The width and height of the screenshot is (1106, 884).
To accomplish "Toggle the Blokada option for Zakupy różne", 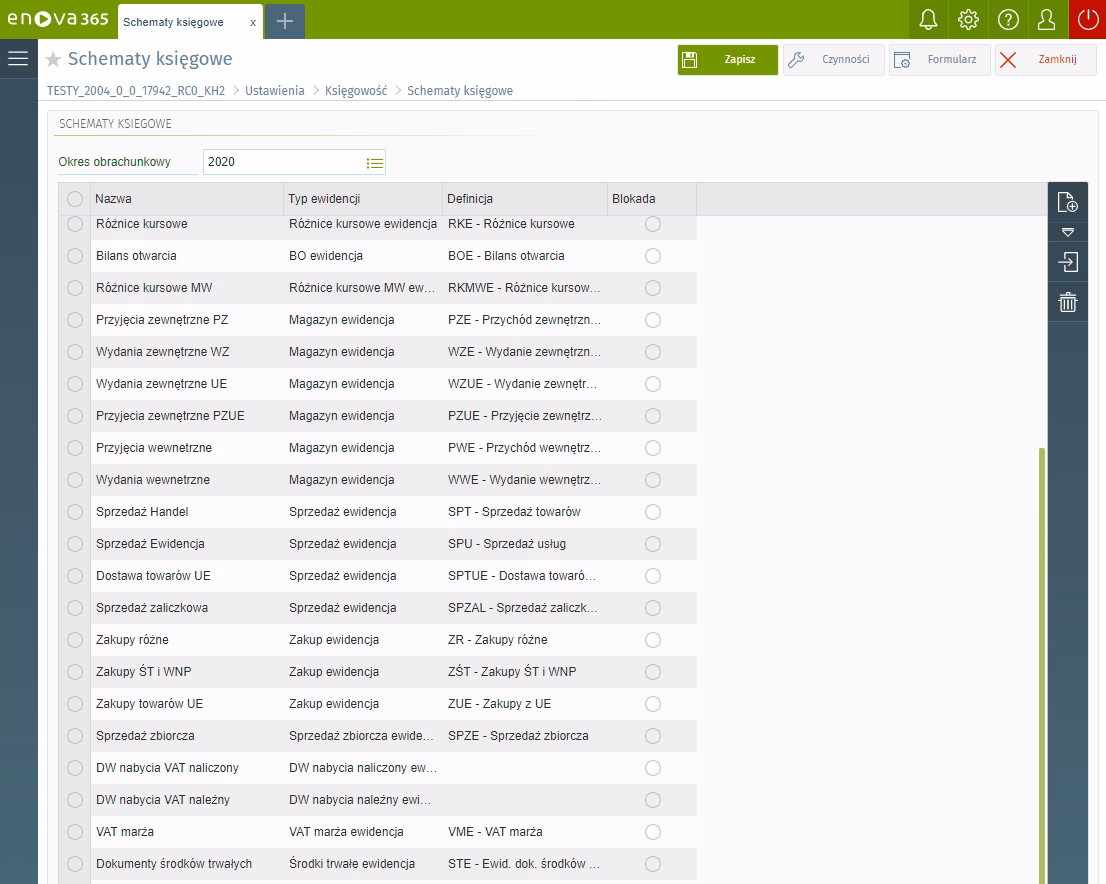I will (653, 640).
